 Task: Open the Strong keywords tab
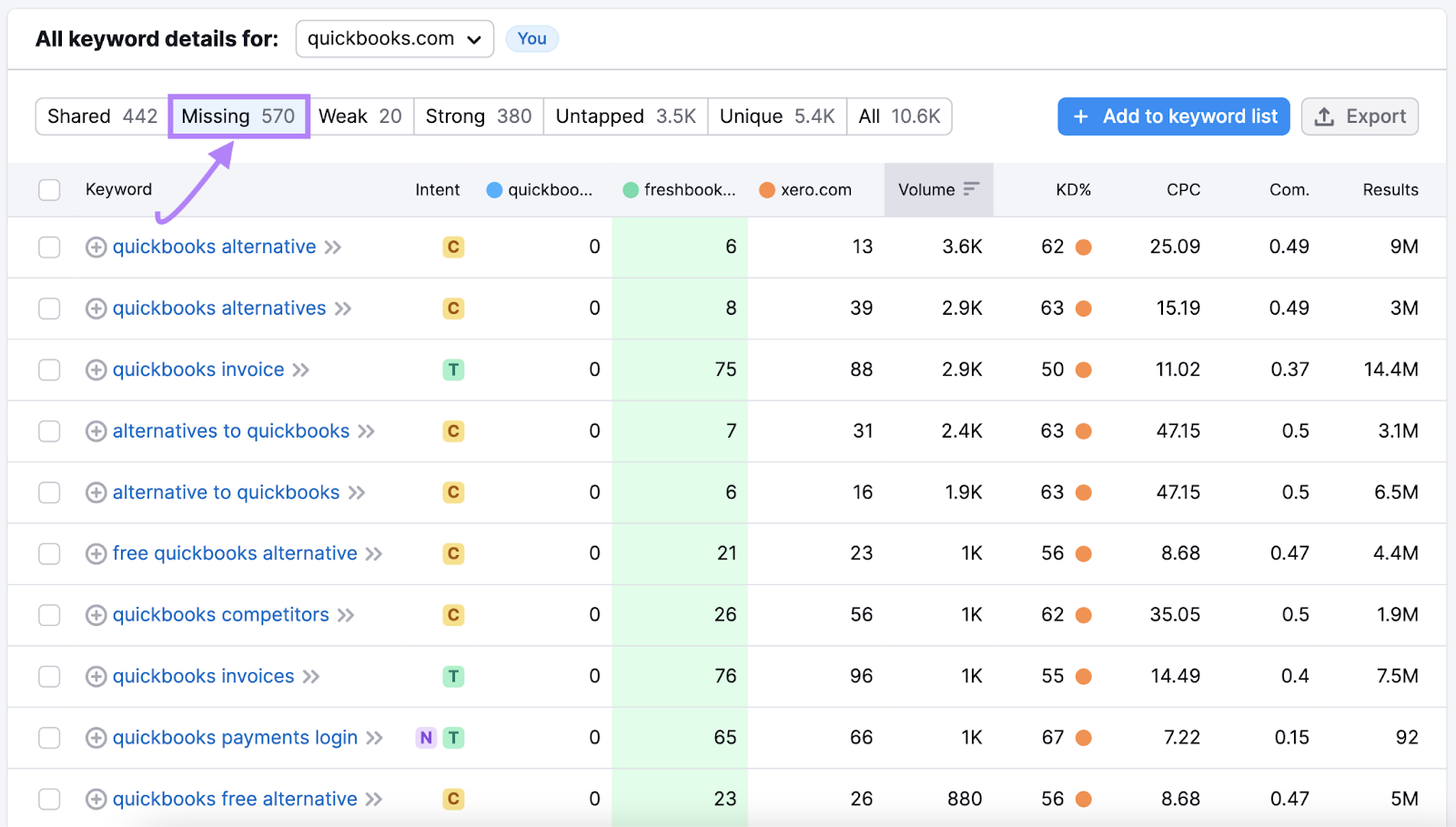(x=478, y=116)
